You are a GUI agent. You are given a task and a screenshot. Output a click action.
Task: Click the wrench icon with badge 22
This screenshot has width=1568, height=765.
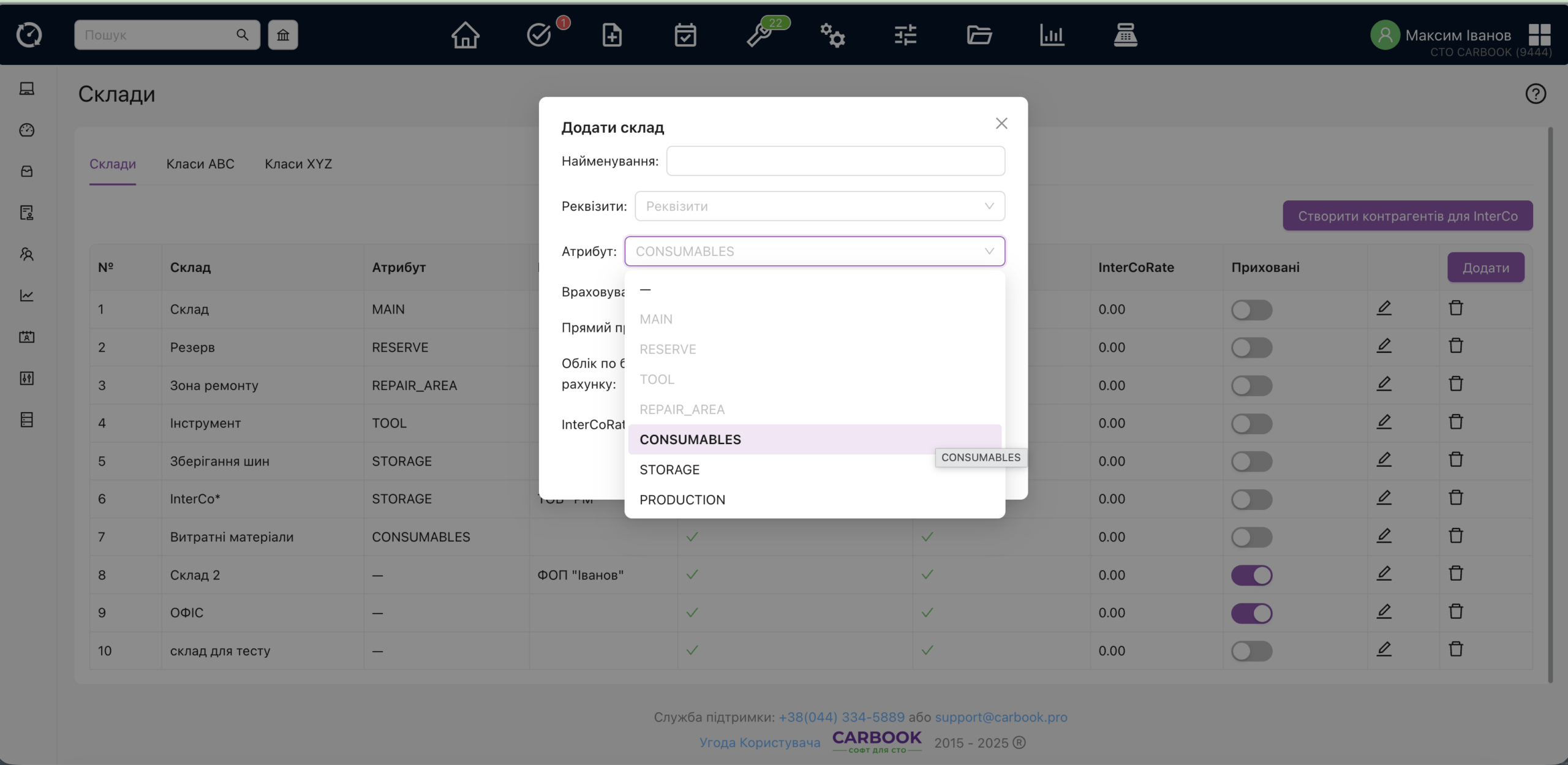tap(759, 35)
